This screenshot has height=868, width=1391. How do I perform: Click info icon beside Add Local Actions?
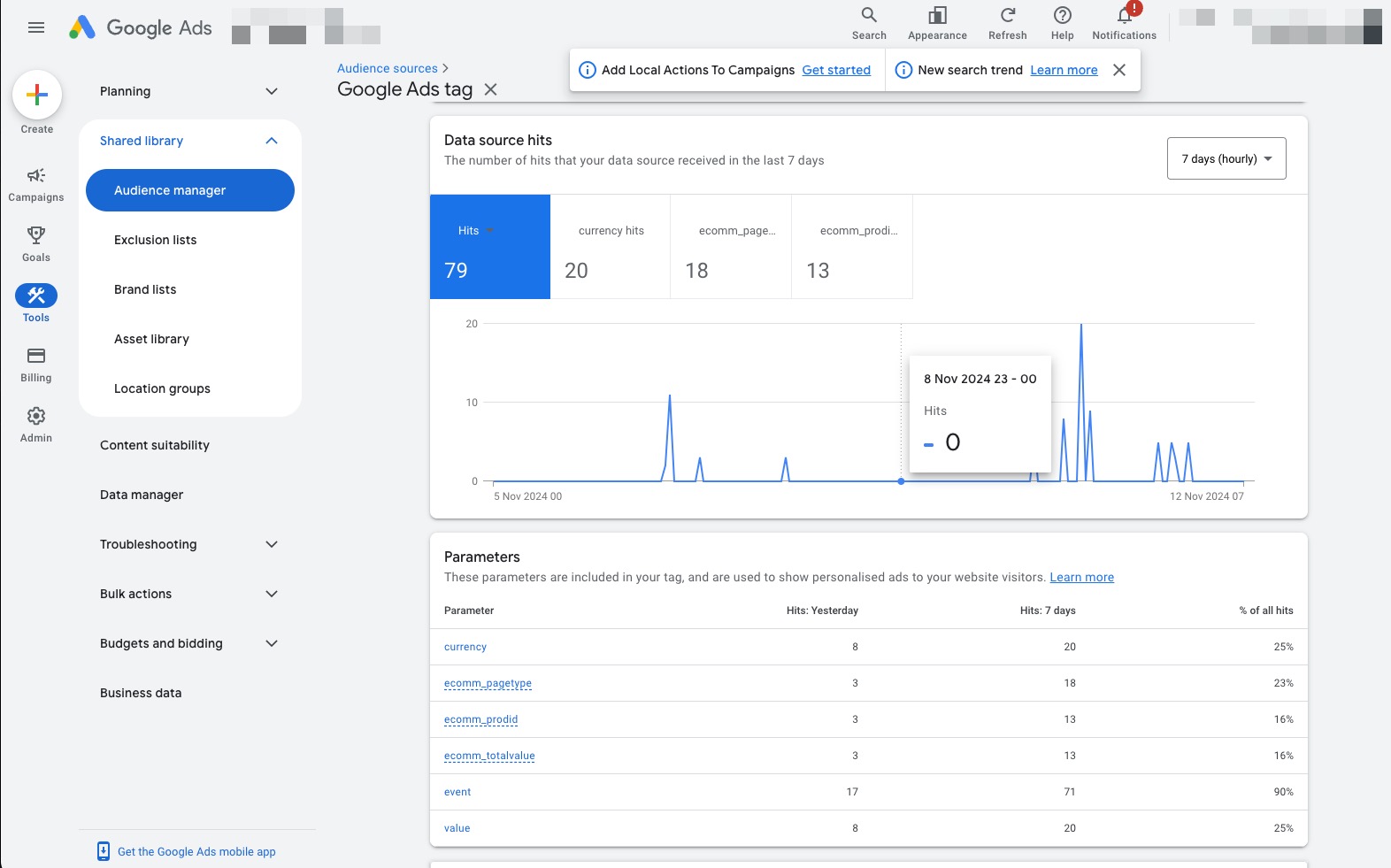[x=587, y=70]
